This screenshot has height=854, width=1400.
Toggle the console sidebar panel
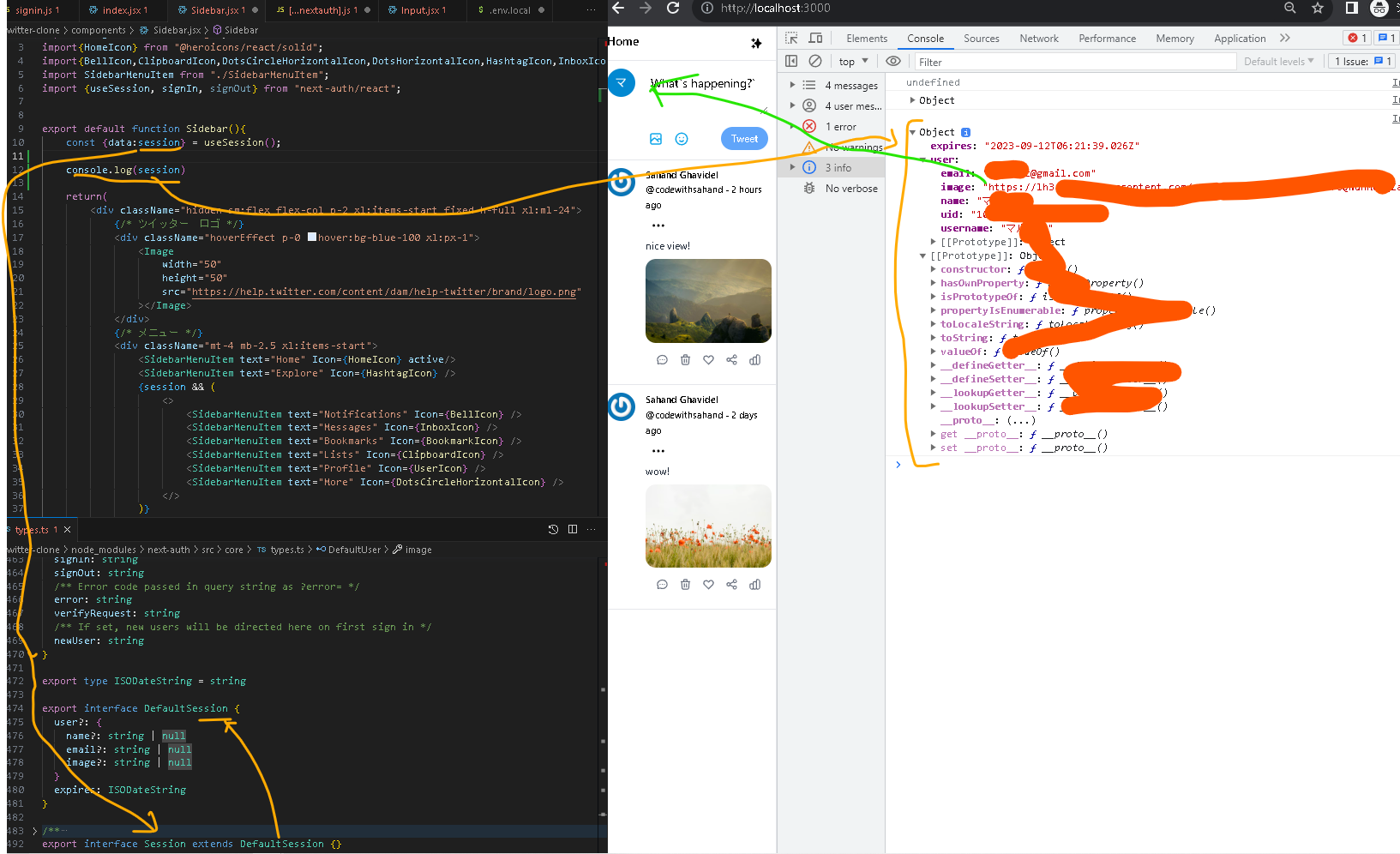click(791, 62)
